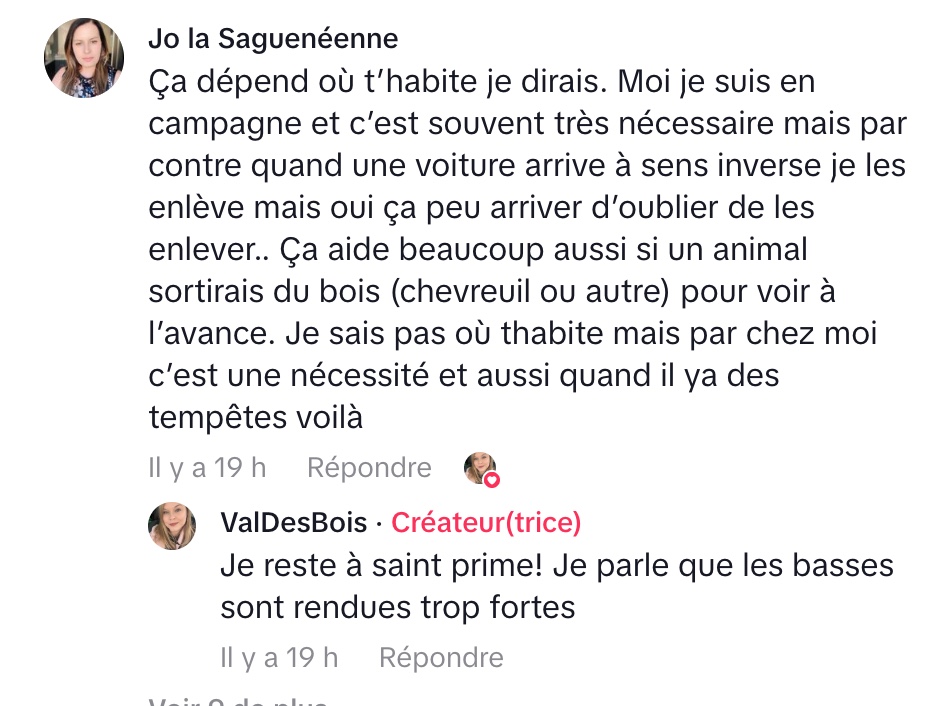
Task: Tap the comment line starting 'campagne et c'est'
Action: 527,124
